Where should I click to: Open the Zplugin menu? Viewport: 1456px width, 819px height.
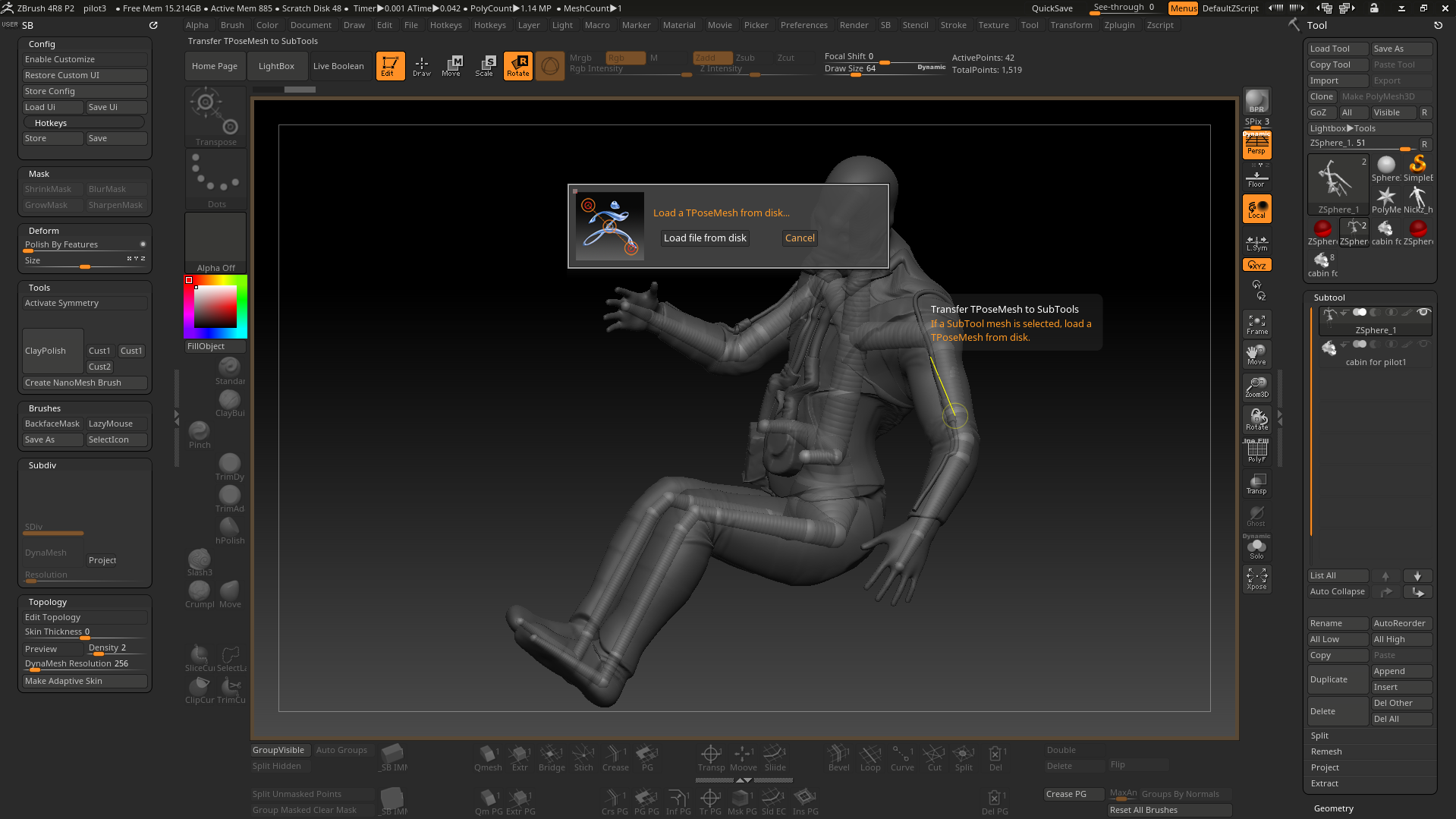1119,25
